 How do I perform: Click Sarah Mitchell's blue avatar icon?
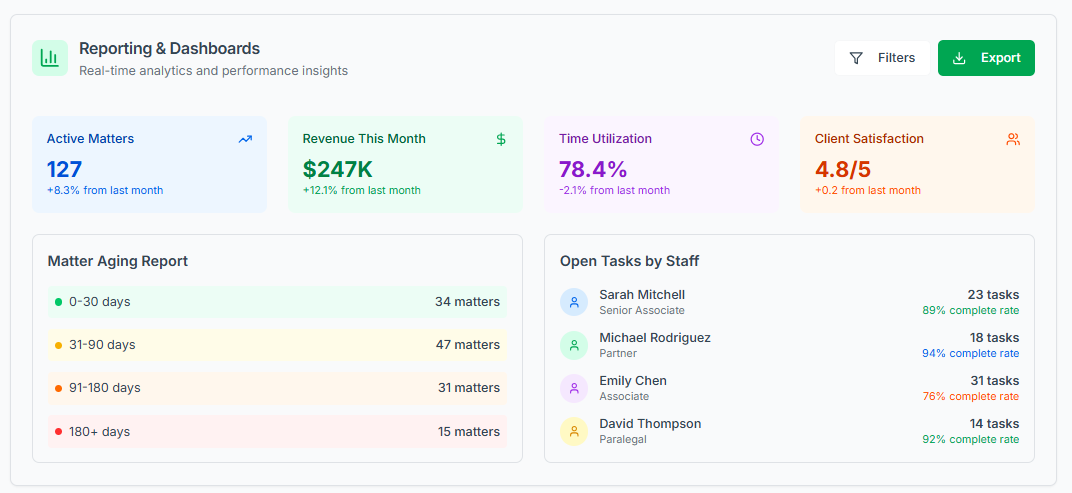click(x=574, y=302)
